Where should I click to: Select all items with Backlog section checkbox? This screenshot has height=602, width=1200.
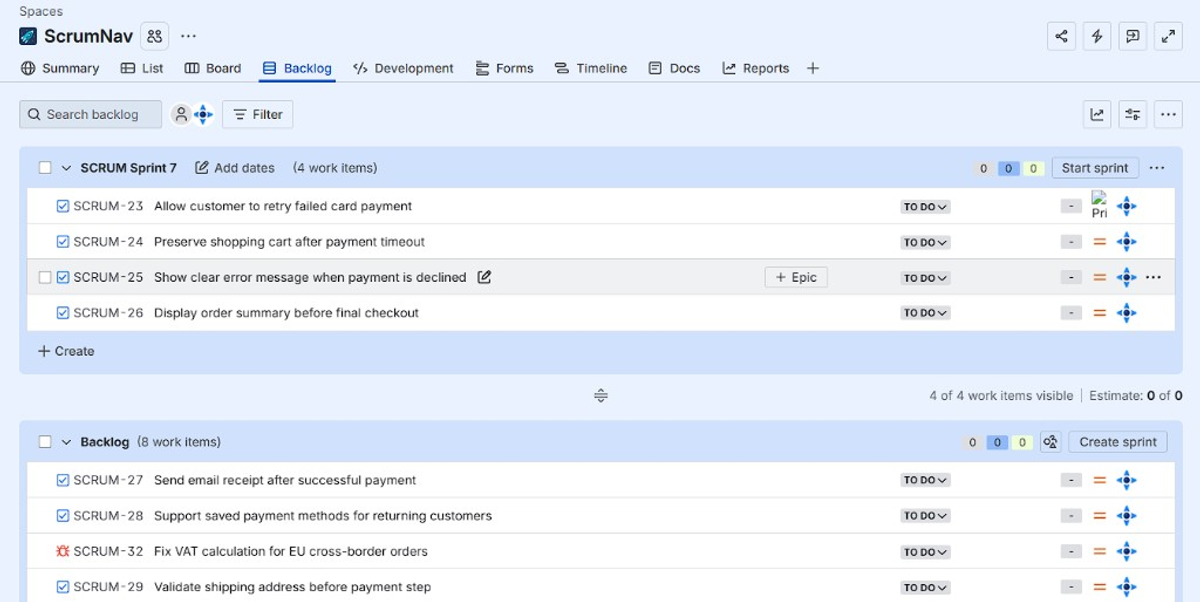[x=45, y=442]
